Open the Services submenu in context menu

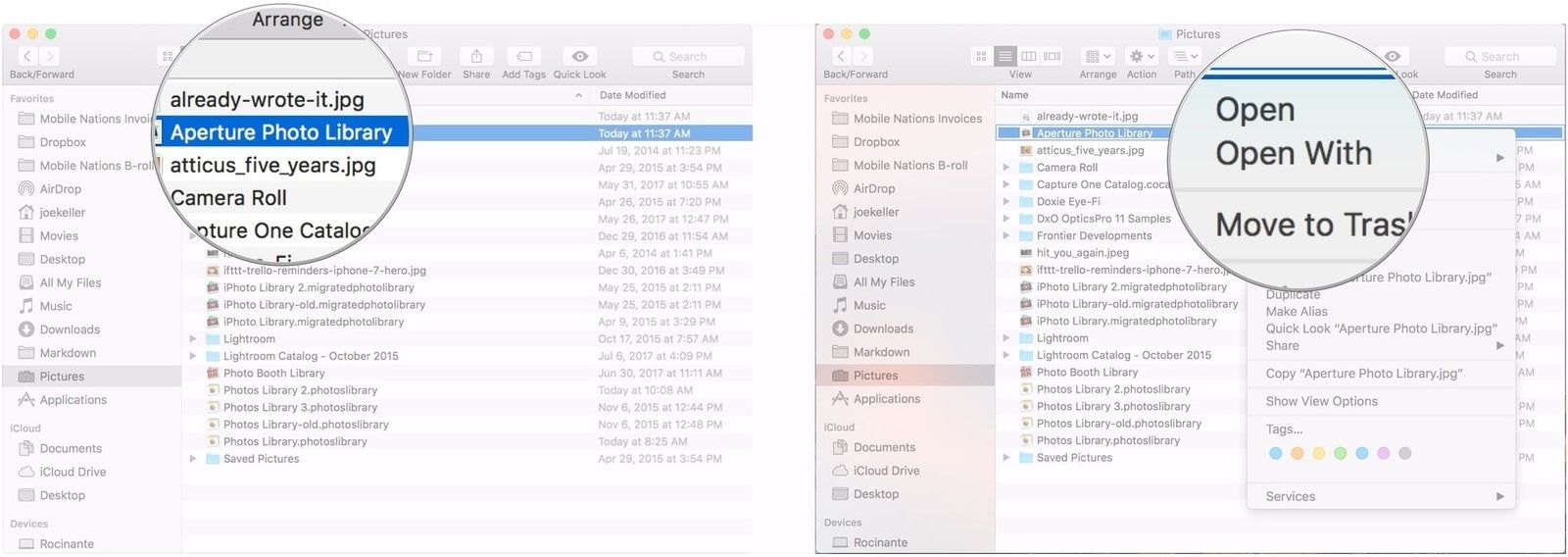[x=1291, y=496]
